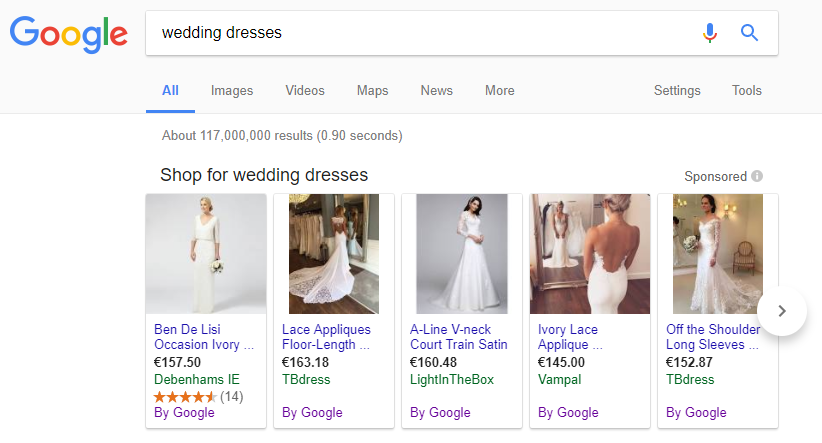Switch to the Maps tab
The width and height of the screenshot is (822, 443).
point(372,91)
